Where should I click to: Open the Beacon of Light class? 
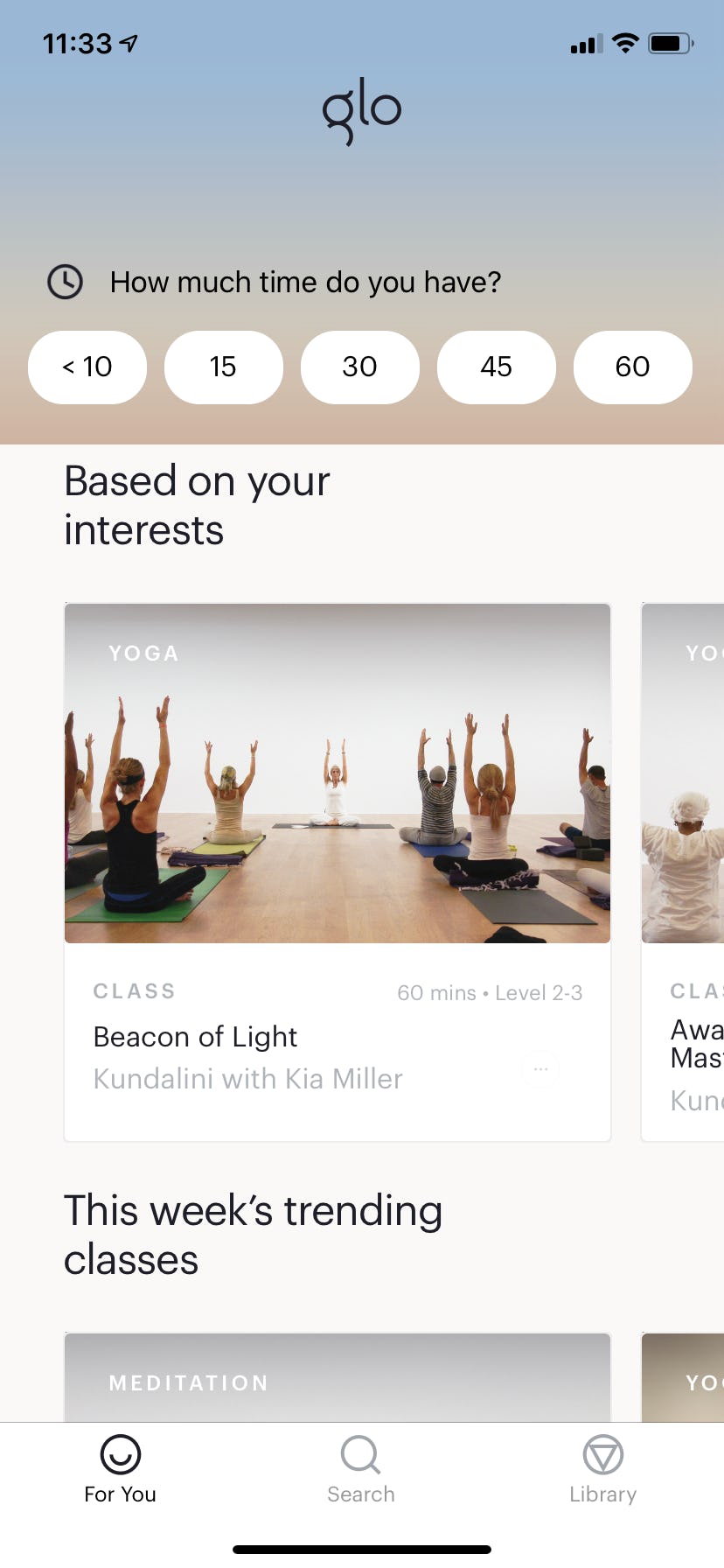(338, 773)
